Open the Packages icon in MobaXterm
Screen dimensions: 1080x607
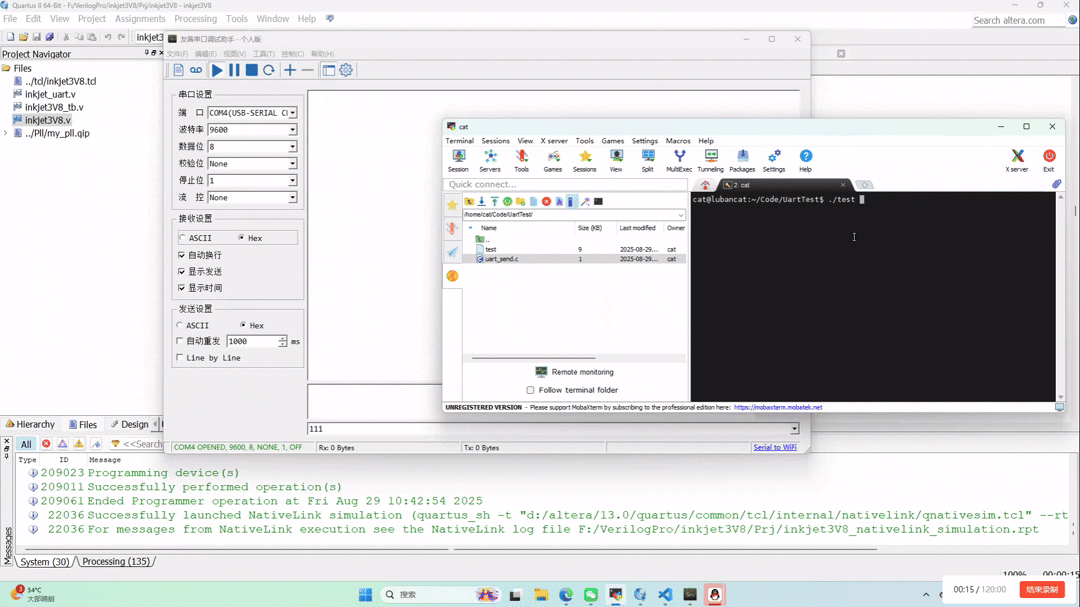pyautogui.click(x=742, y=161)
